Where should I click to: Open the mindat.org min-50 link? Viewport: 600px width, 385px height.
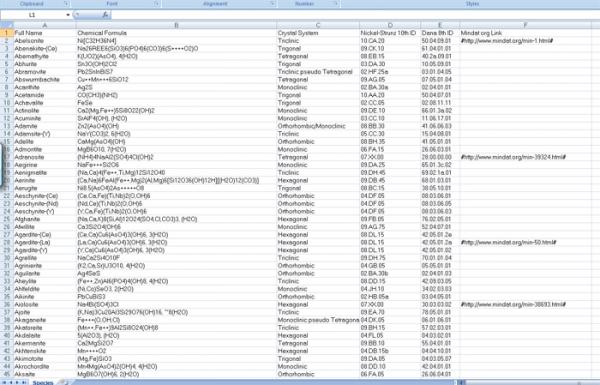(x=508, y=242)
